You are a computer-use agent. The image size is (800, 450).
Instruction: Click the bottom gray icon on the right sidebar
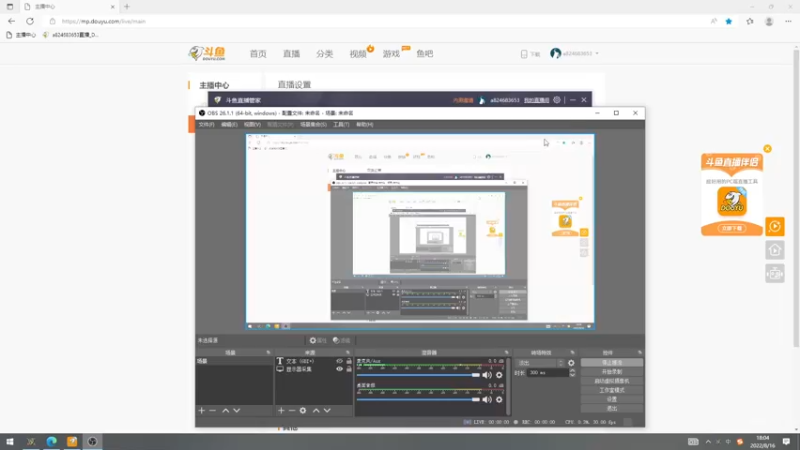775,274
